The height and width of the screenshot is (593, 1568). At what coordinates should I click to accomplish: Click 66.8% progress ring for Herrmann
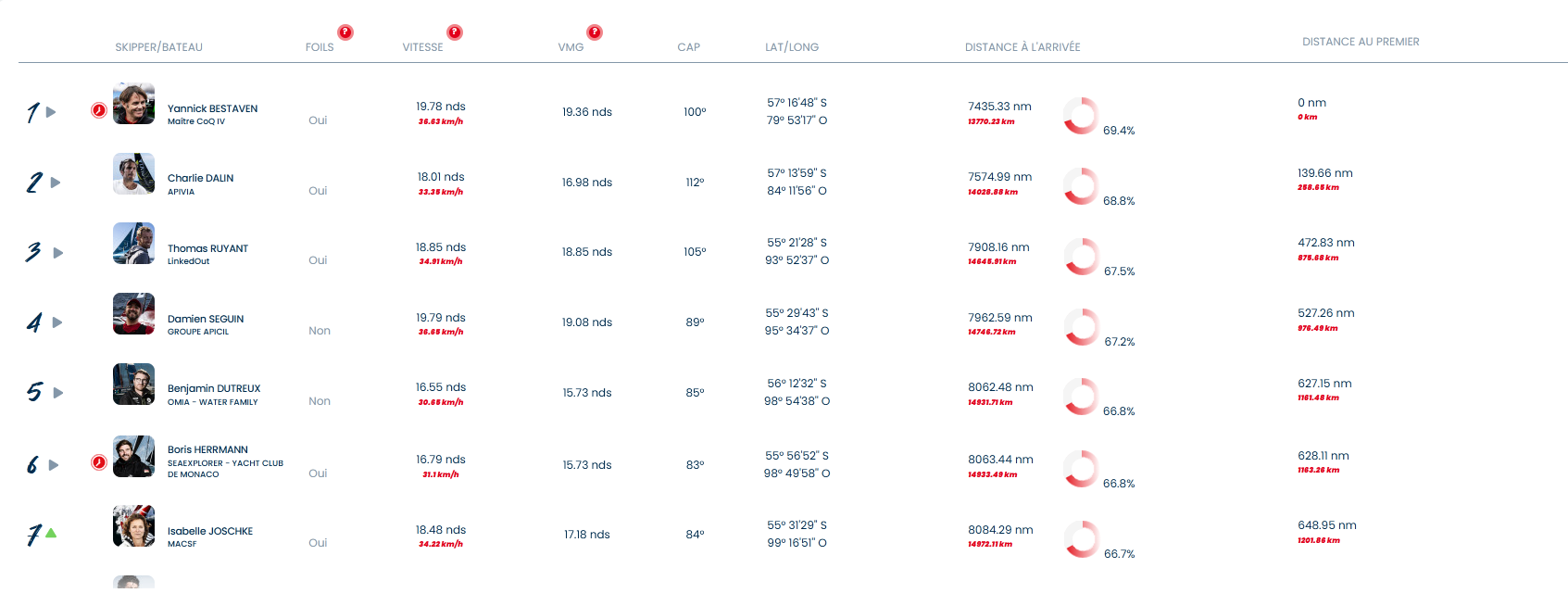tap(1080, 469)
